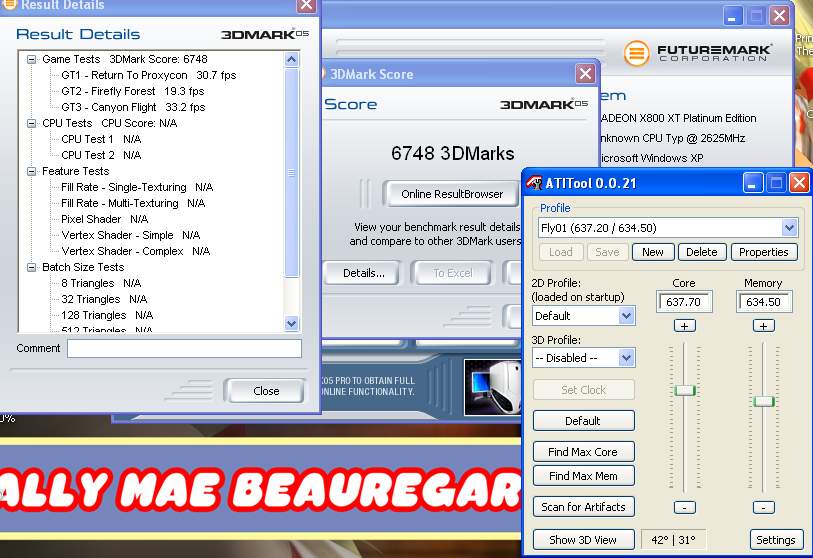
Task: Click the result tree scrollbar thumb
Action: pos(291,173)
